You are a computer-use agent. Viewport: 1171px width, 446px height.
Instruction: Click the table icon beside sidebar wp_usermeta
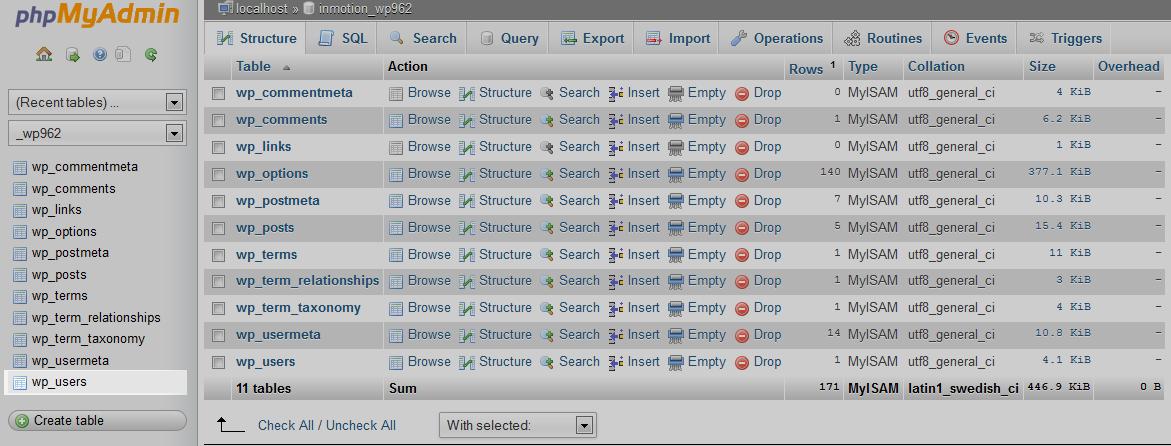coord(19,362)
